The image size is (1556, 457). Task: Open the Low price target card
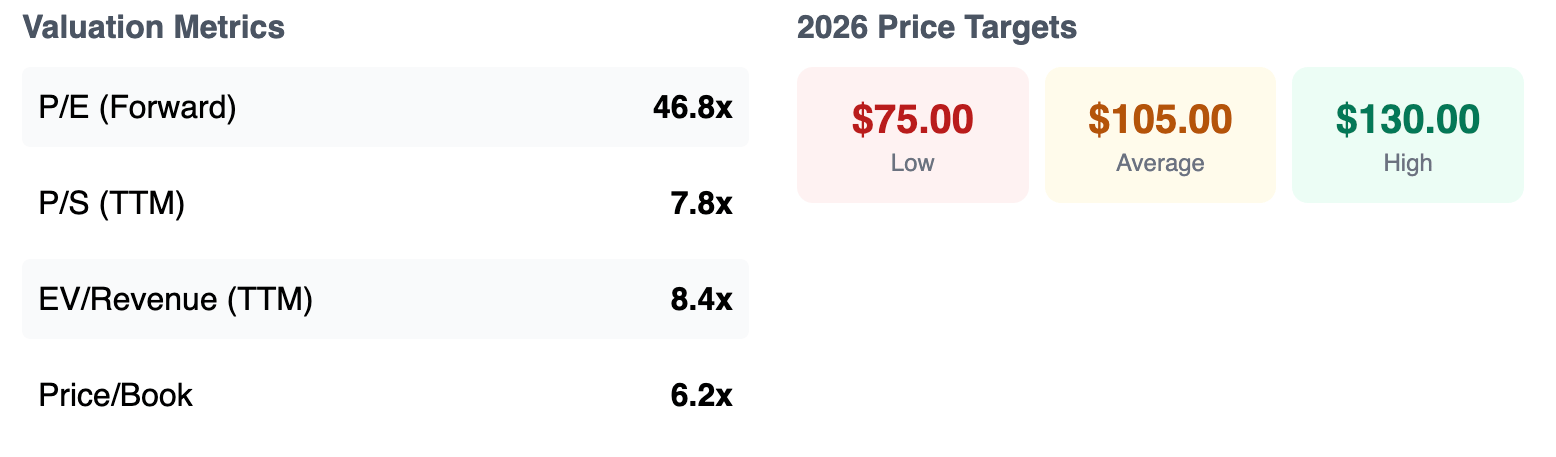[x=913, y=135]
